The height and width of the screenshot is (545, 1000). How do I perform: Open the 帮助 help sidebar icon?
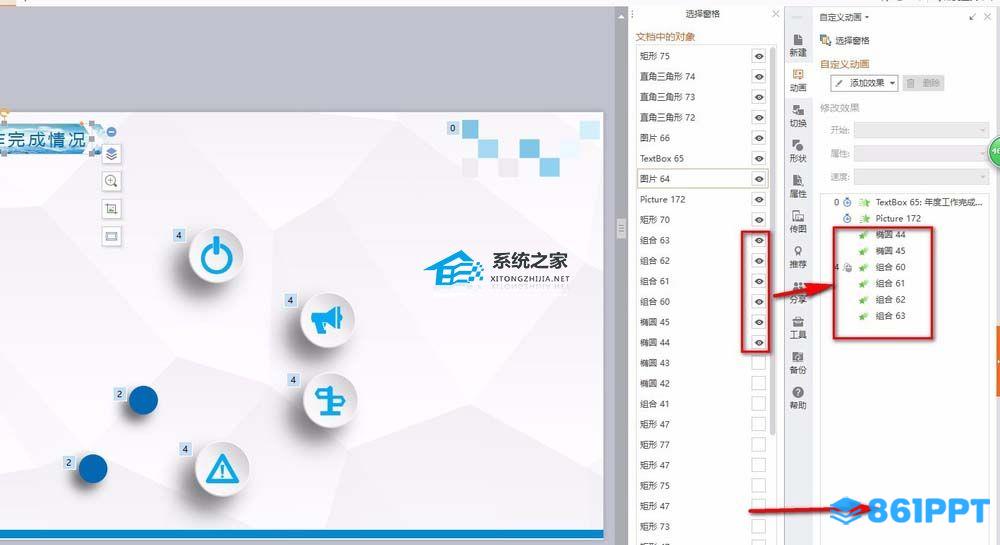coord(798,398)
